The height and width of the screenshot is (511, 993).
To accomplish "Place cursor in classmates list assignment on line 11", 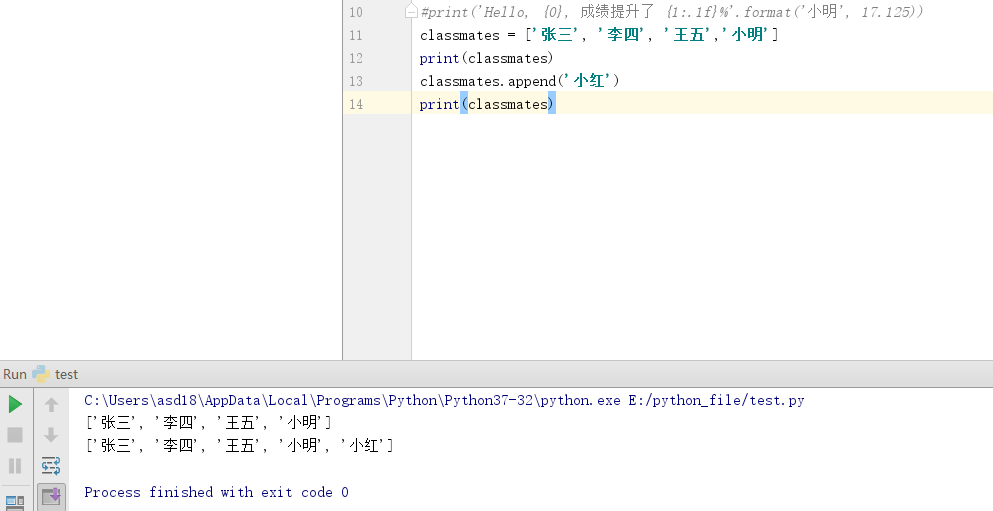I will tap(598, 35).
